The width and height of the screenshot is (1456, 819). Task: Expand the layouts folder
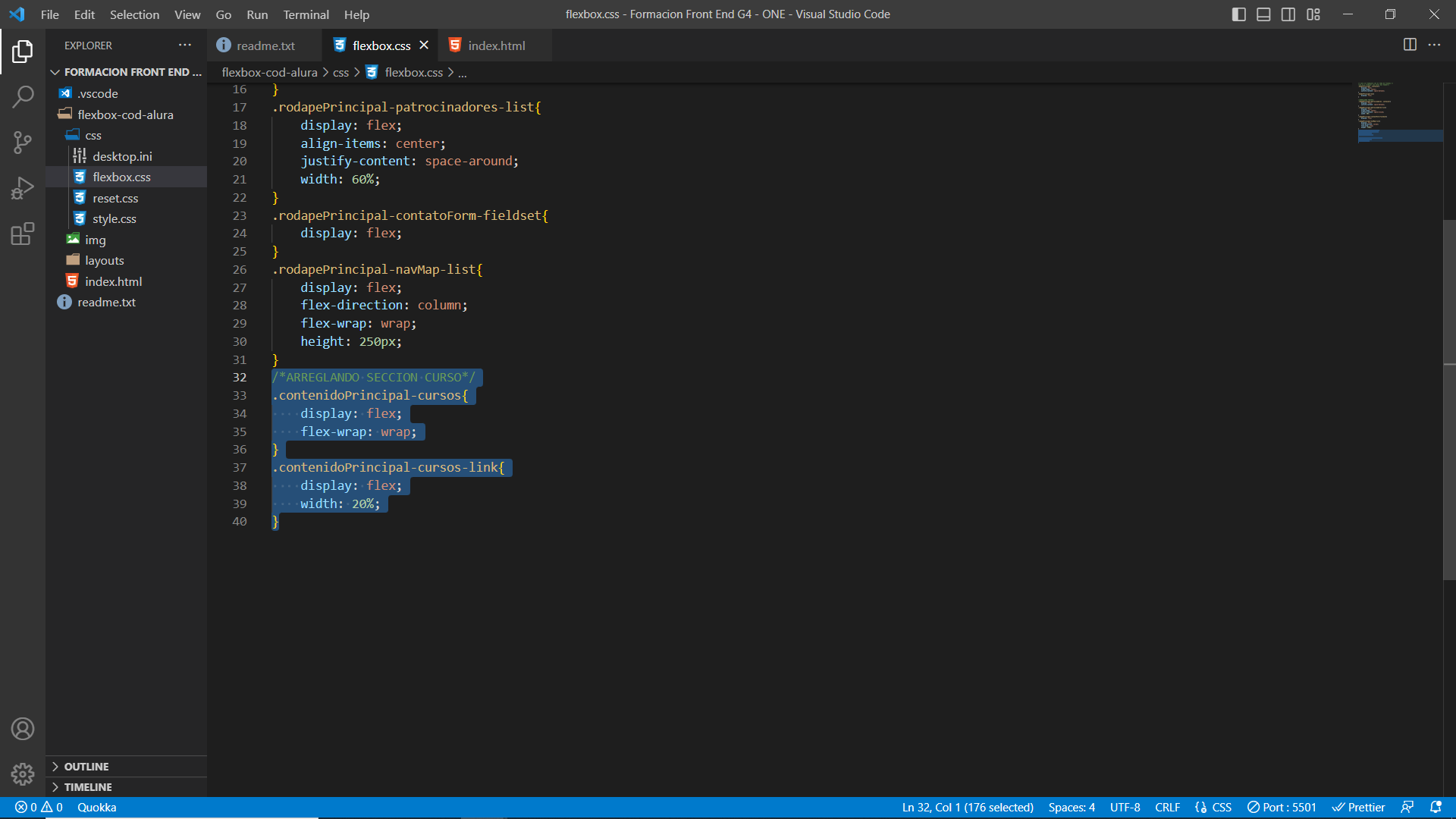[127, 260]
